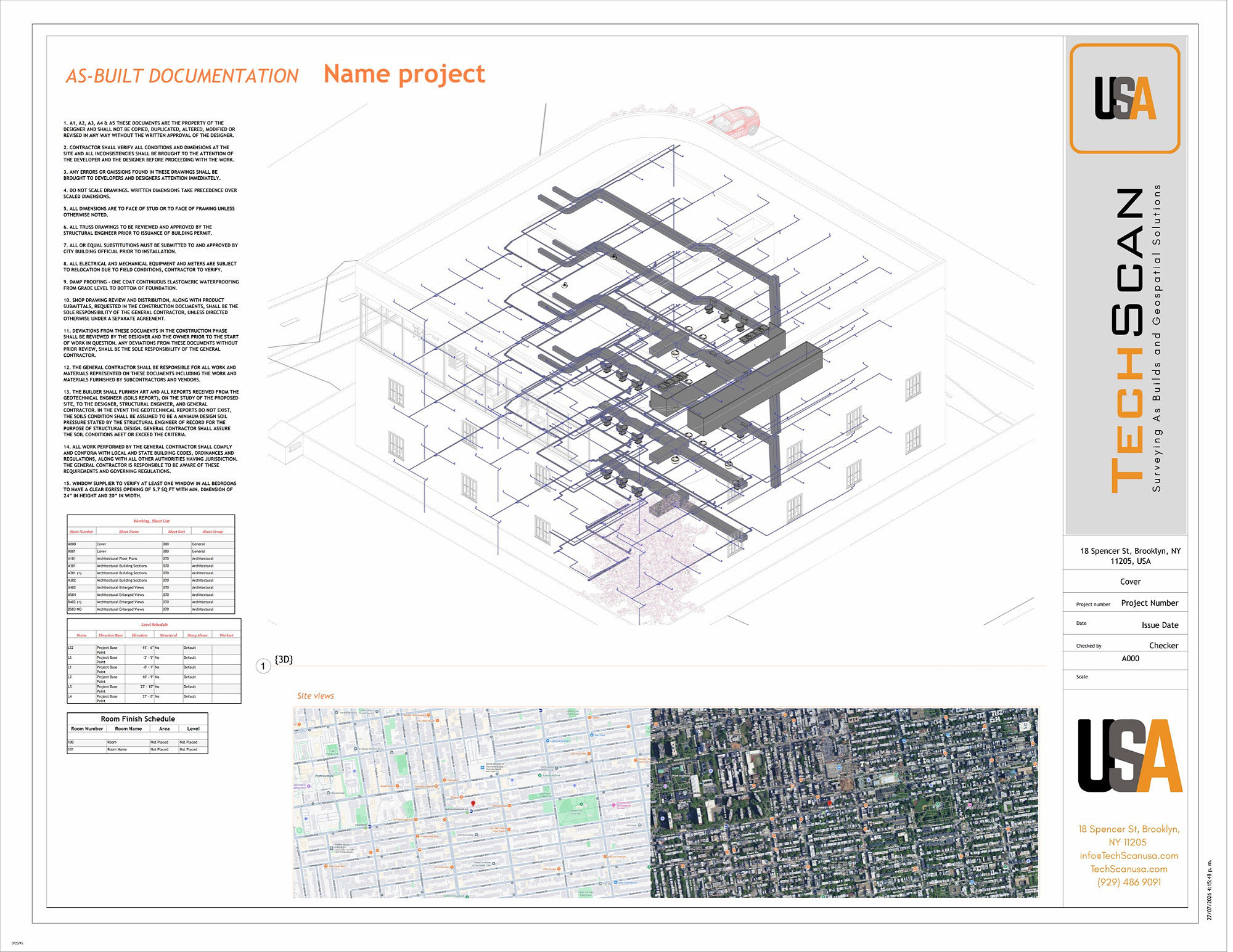1233x952 pixels.
Task: Select sheet number B503 NO row
Action: [x=151, y=609]
